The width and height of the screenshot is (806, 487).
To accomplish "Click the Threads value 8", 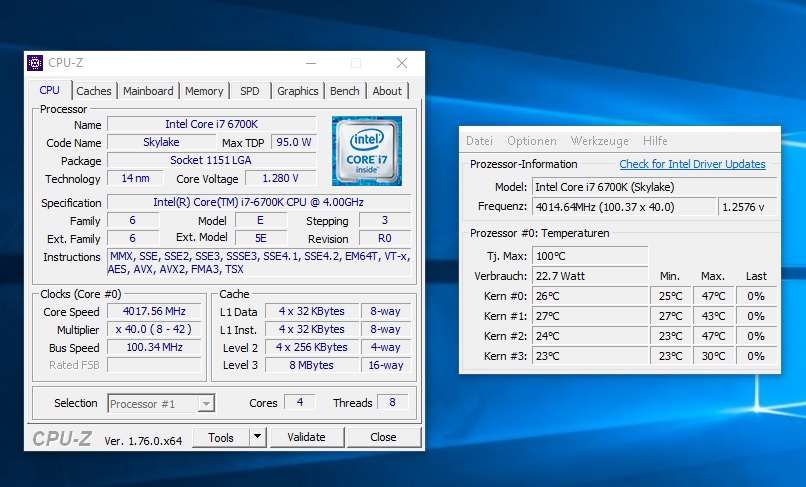I will [392, 402].
